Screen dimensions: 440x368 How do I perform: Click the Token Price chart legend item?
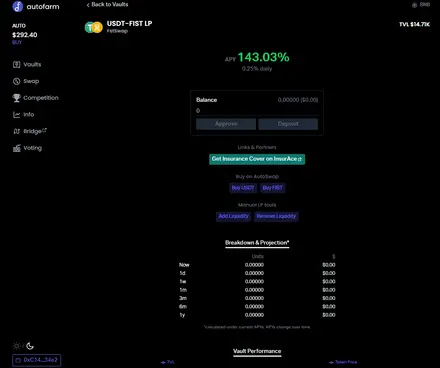343,362
